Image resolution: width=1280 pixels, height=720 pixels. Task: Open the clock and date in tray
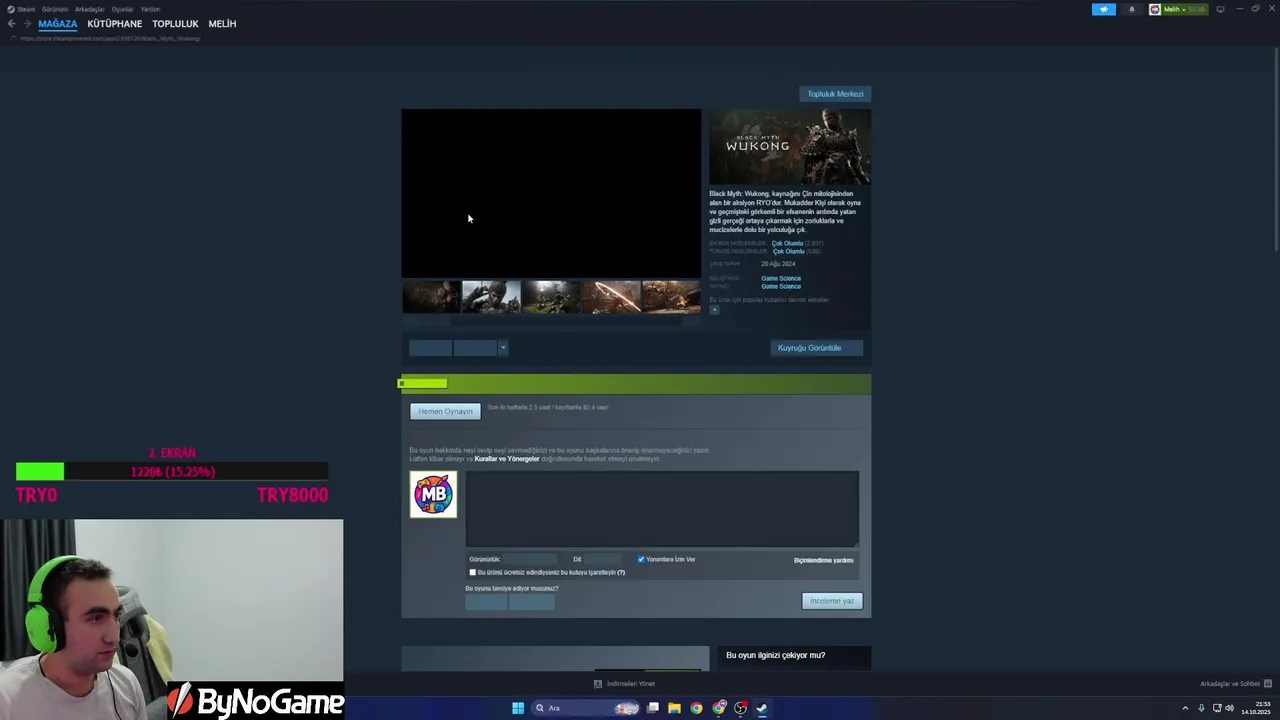click(x=1256, y=708)
